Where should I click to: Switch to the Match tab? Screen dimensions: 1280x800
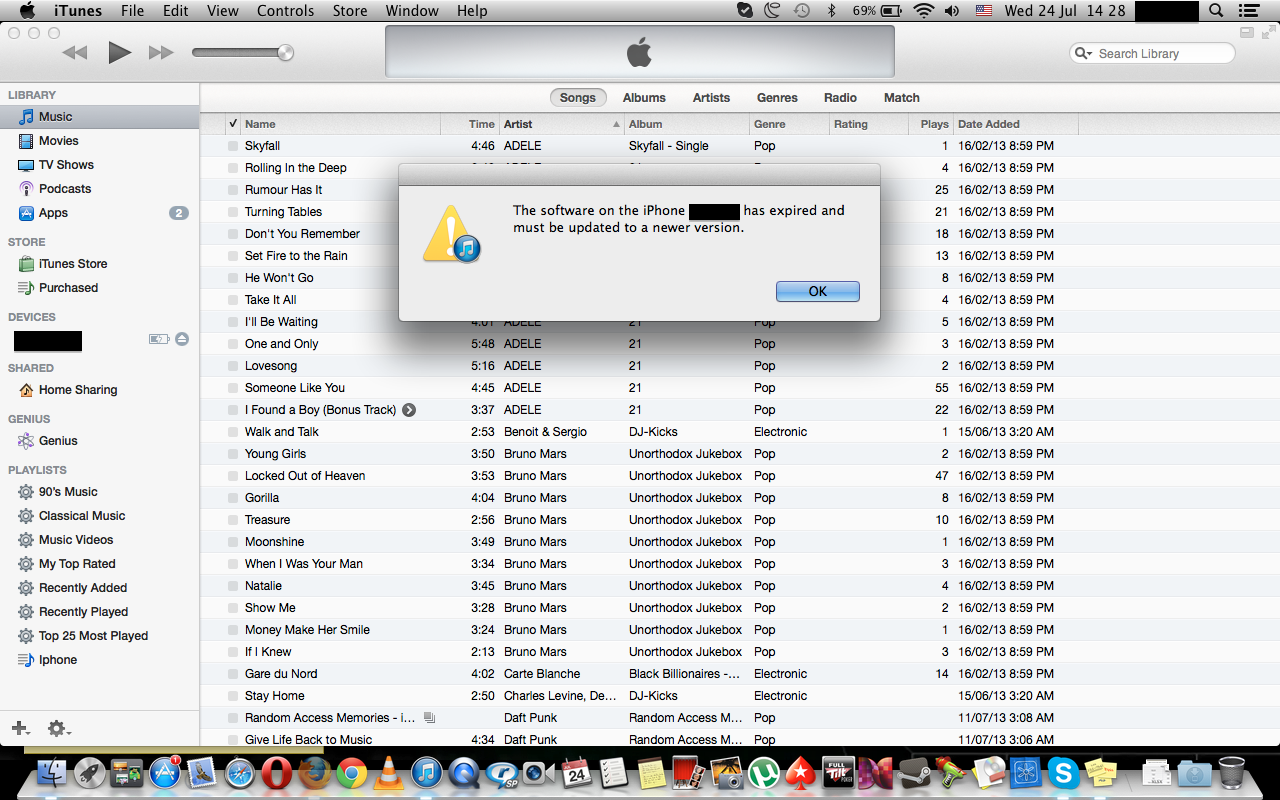click(901, 98)
